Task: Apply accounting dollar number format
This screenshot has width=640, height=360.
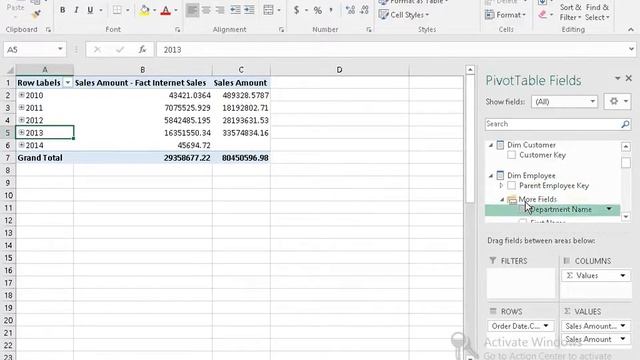Action: click(297, 10)
